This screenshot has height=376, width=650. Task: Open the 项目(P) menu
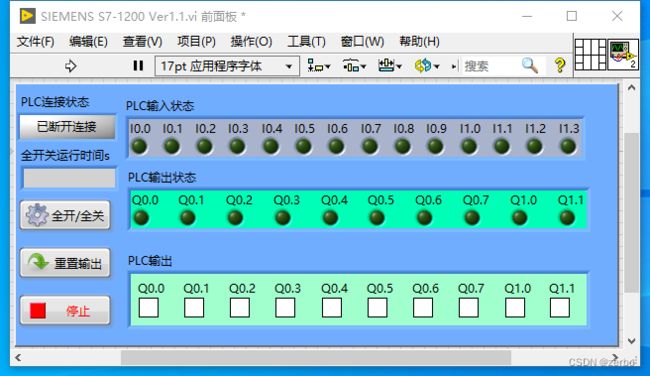click(196, 41)
